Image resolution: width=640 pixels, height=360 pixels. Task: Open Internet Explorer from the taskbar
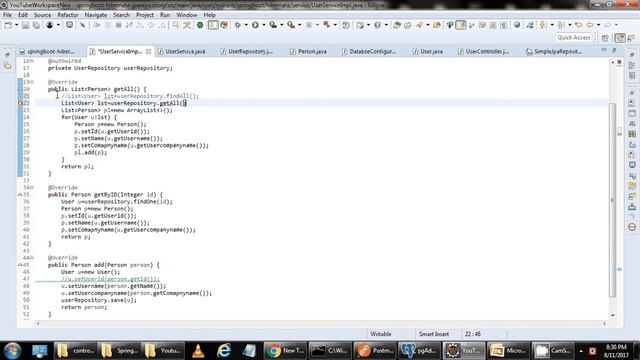[224, 351]
